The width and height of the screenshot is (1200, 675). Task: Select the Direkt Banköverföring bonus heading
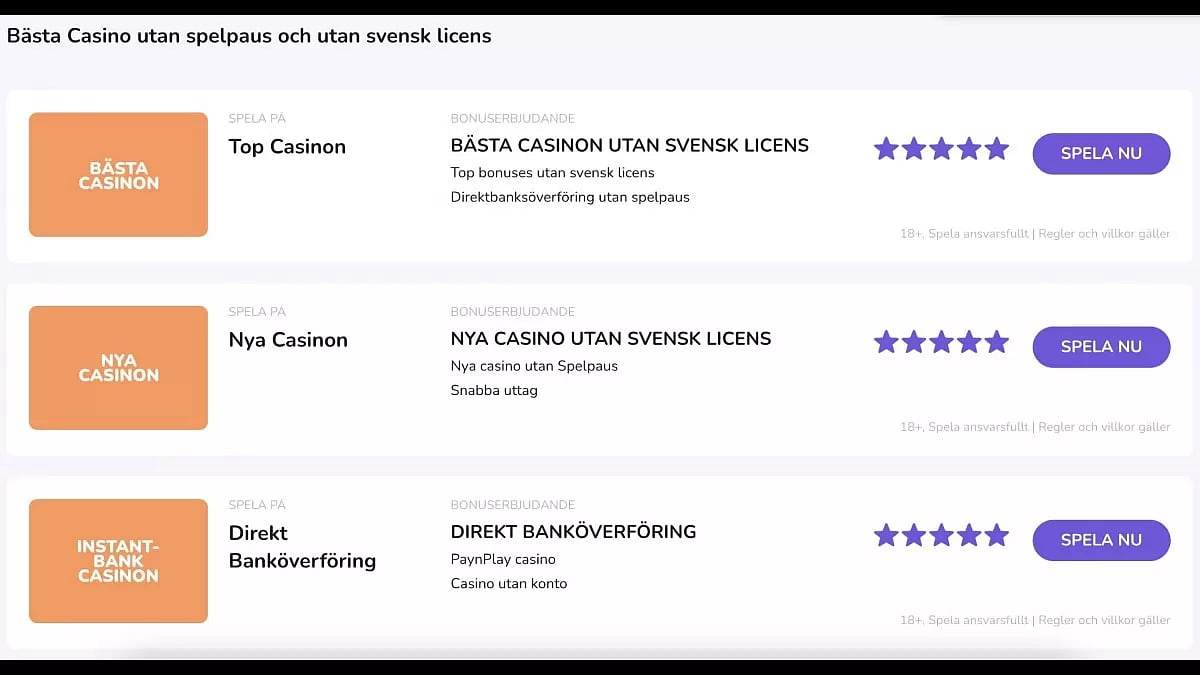pyautogui.click(x=573, y=531)
